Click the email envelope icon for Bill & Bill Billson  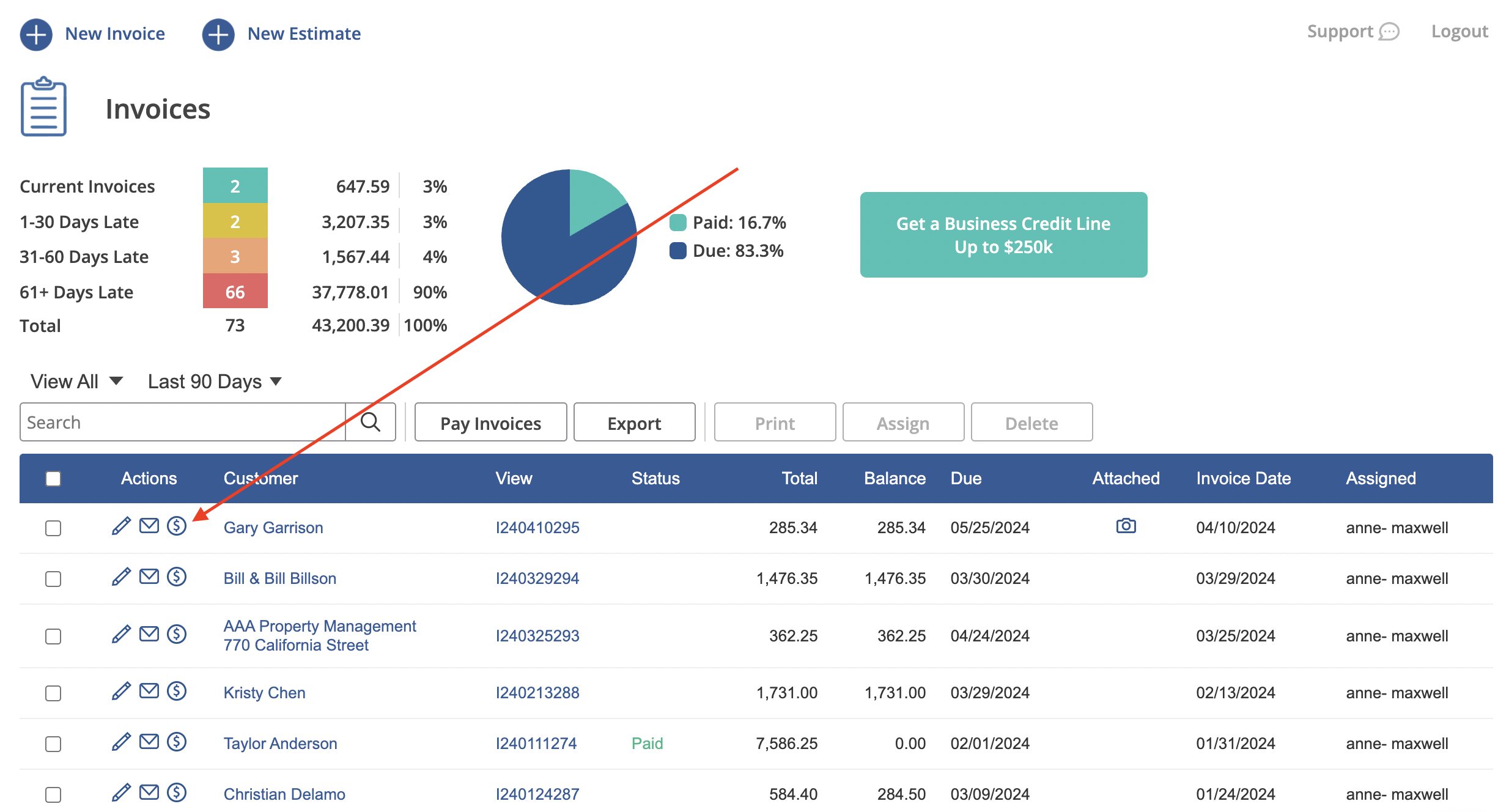tap(149, 577)
